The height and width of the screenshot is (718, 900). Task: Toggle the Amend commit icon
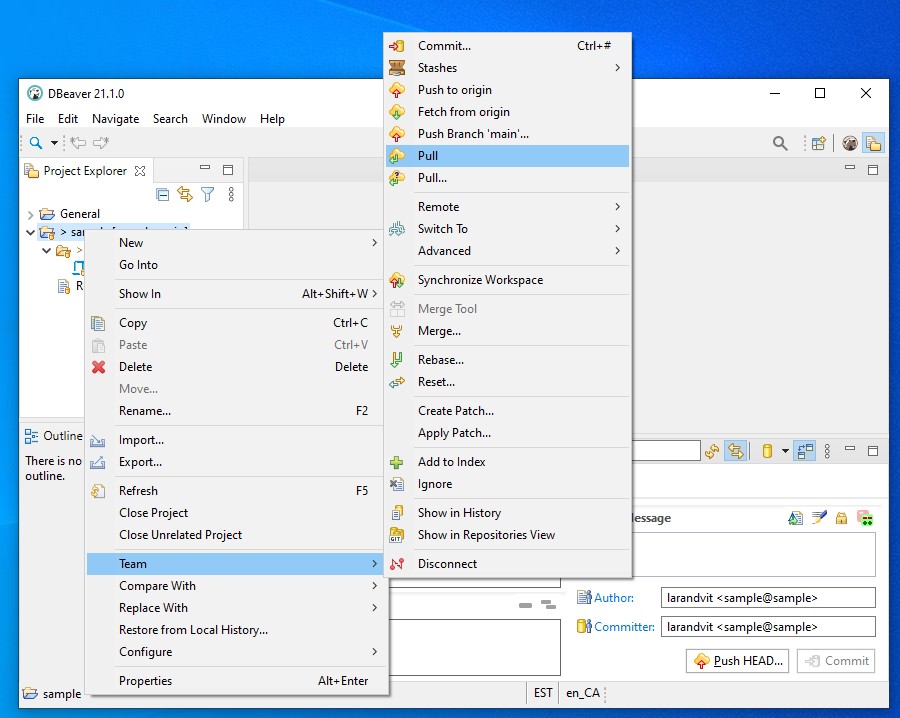point(795,518)
